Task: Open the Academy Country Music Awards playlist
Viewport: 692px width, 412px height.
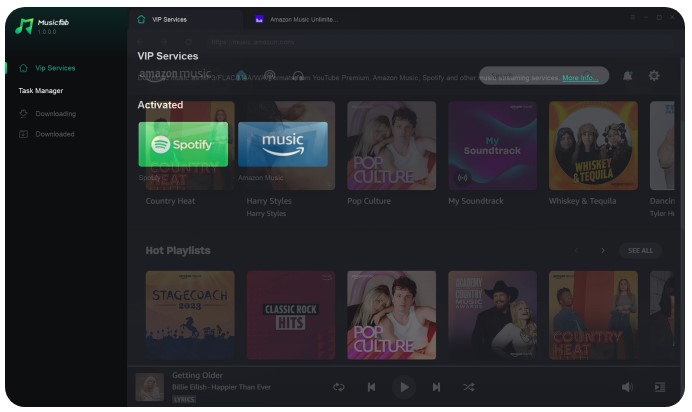Action: (493, 315)
